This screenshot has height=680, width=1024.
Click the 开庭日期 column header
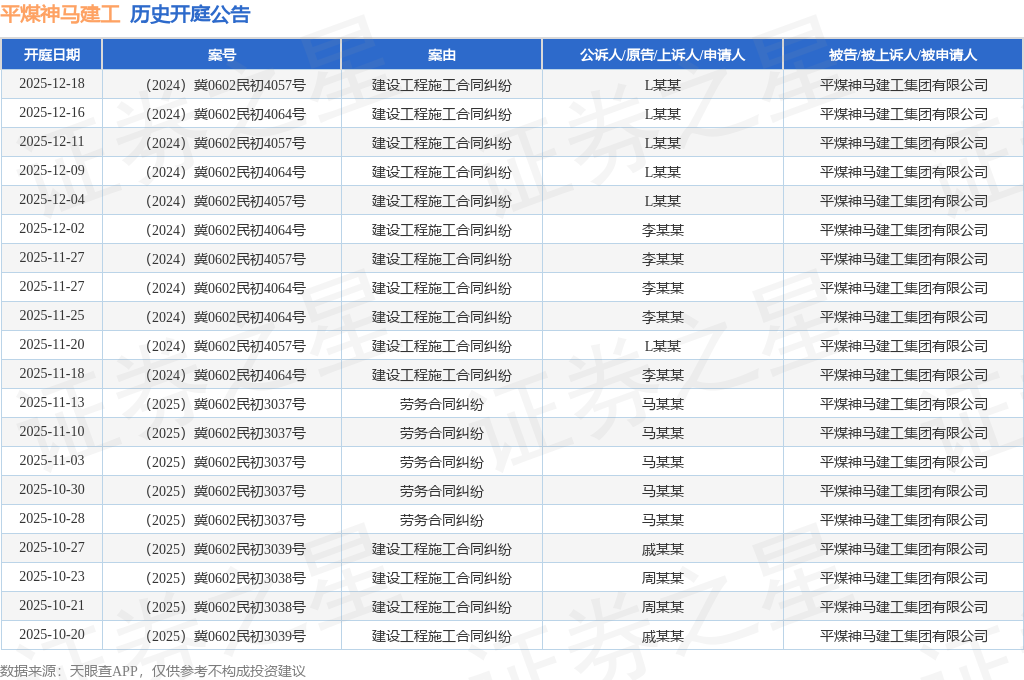pos(52,55)
